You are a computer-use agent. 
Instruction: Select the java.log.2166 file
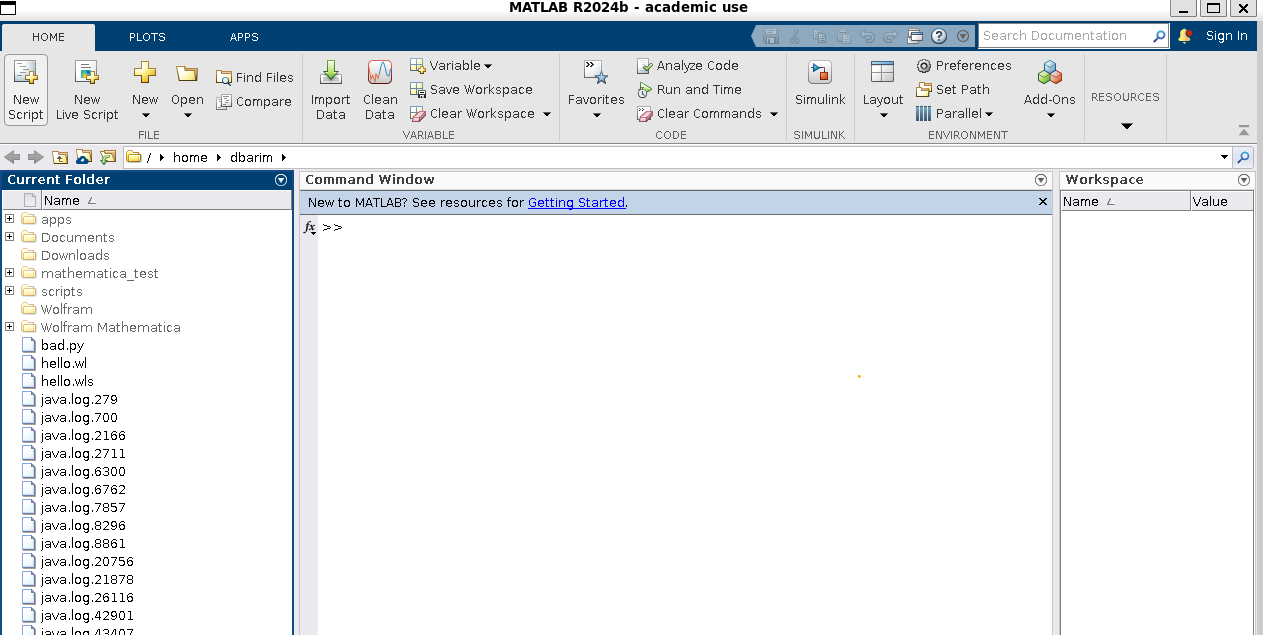83,435
